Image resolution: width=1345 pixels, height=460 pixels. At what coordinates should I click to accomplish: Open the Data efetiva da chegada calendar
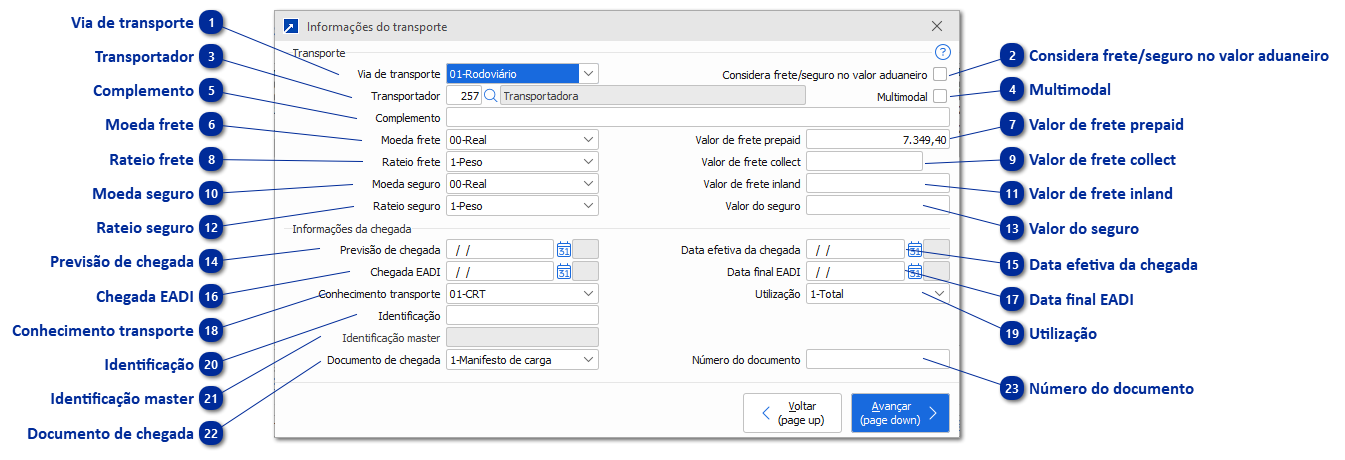point(914,249)
